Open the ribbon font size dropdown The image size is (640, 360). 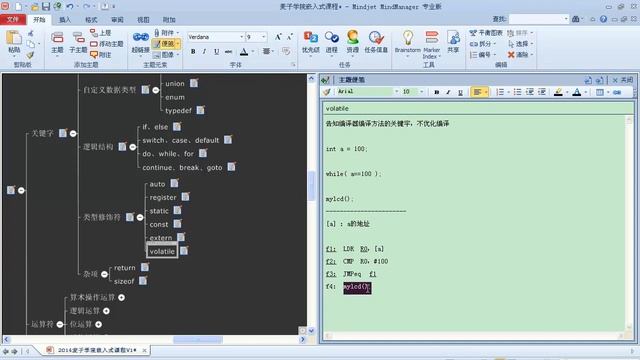264,37
